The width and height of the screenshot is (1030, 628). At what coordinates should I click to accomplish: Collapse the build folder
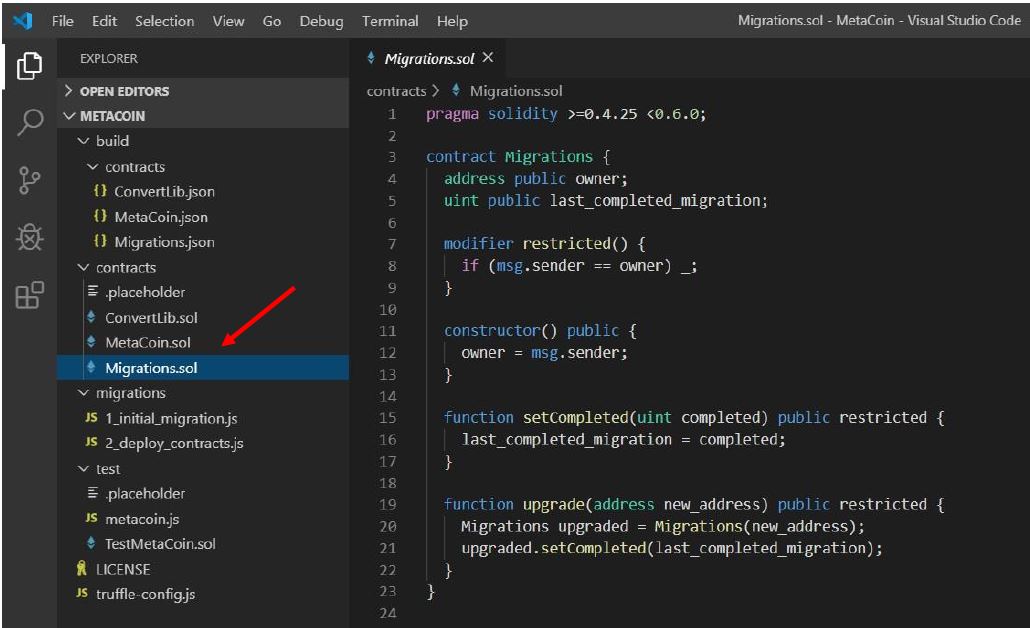click(x=112, y=141)
